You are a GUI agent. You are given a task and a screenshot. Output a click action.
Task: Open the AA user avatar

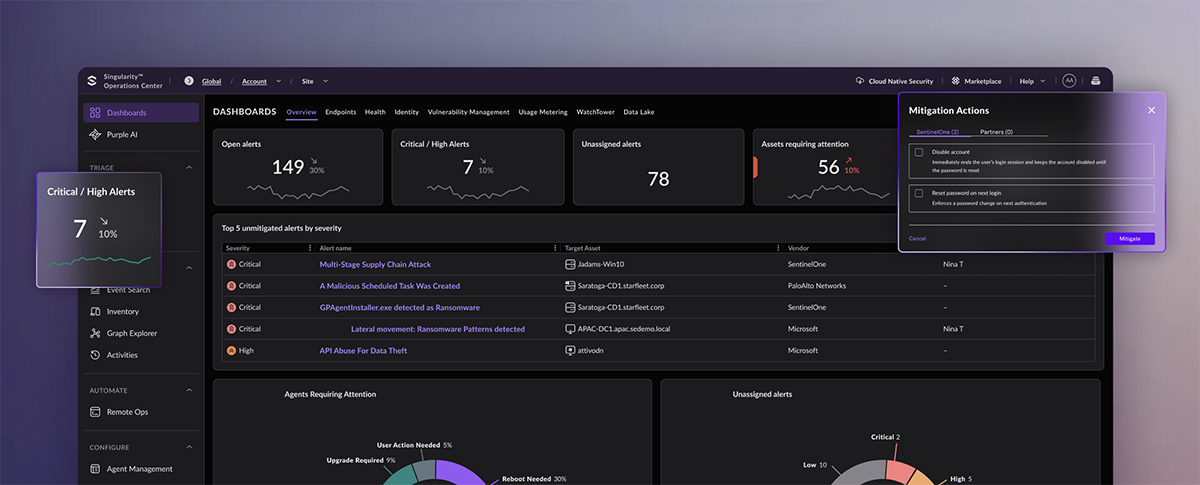coord(1069,81)
